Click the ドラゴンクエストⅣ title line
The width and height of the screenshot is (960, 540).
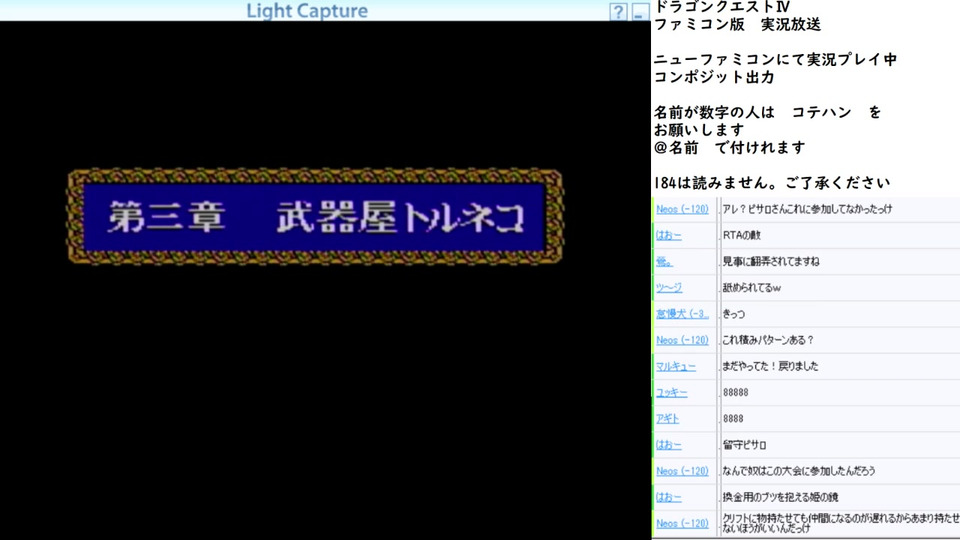tap(722, 7)
